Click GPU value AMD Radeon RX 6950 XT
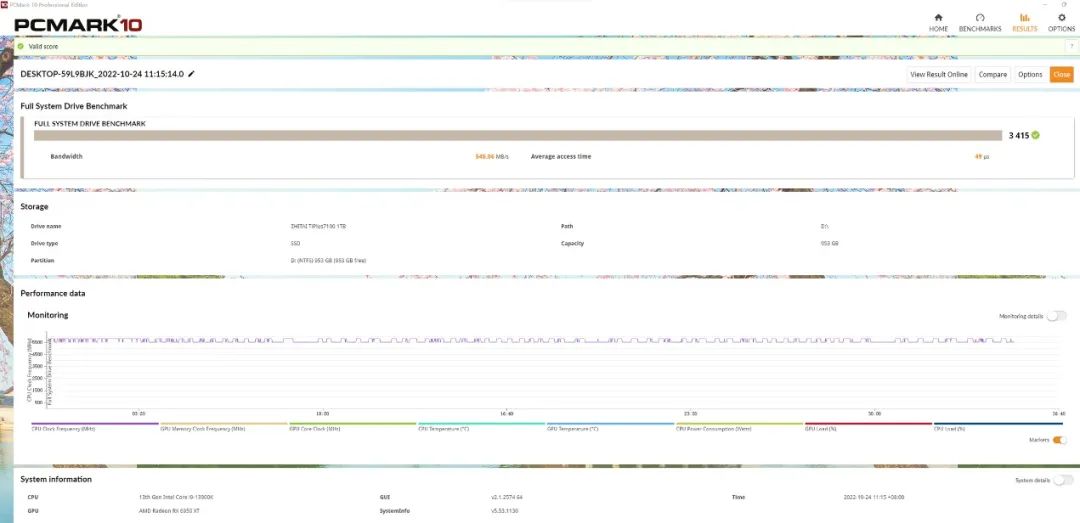1080x523 pixels. click(x=169, y=511)
